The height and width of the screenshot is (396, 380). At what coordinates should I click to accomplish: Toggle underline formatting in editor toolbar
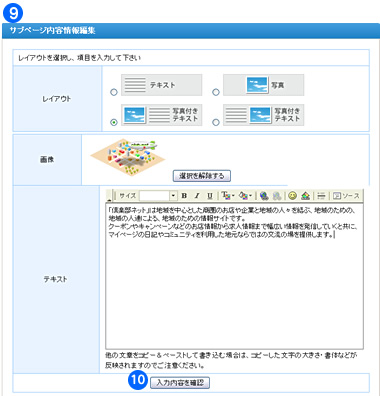[x=210, y=196]
